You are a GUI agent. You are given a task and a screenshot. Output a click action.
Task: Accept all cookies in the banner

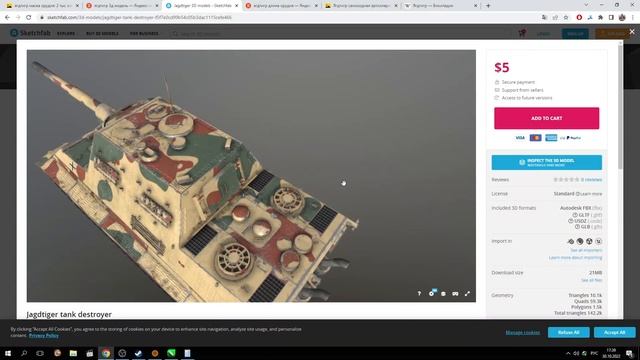point(615,332)
